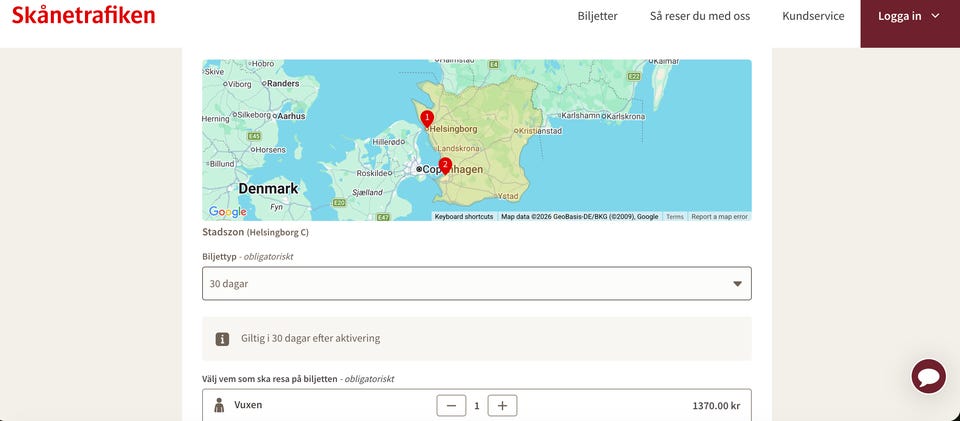Click the adult person icon next to Vuxen
Screen dimensions: 960x421
[219, 406]
